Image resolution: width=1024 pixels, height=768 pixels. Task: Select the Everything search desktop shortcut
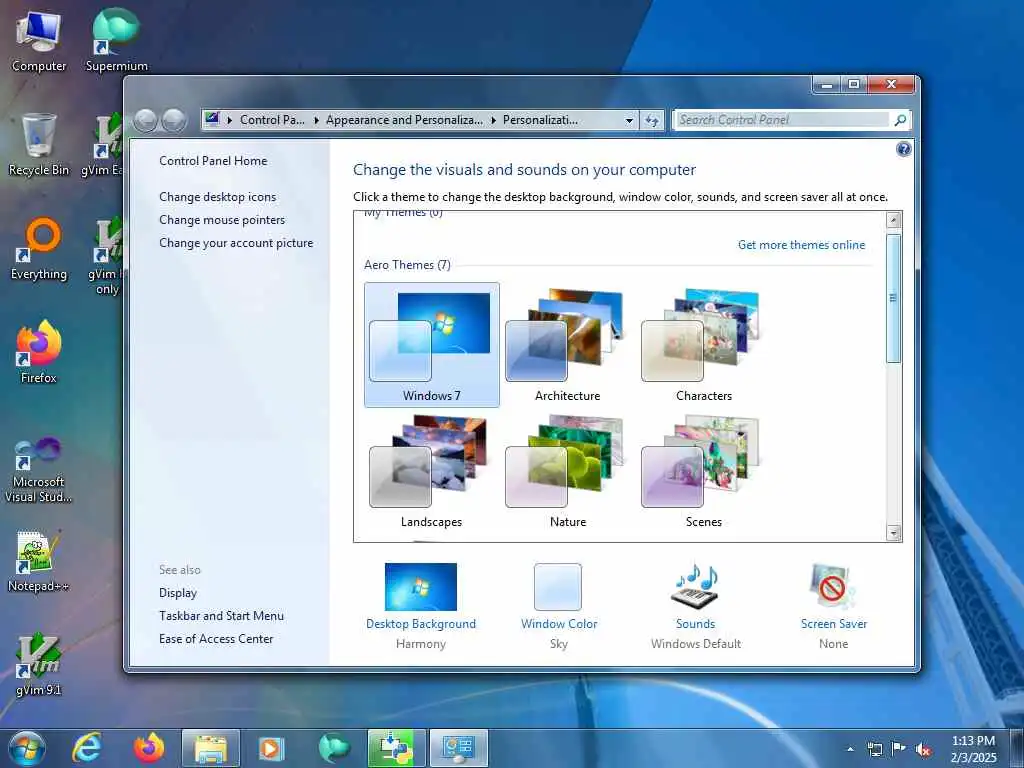point(39,249)
